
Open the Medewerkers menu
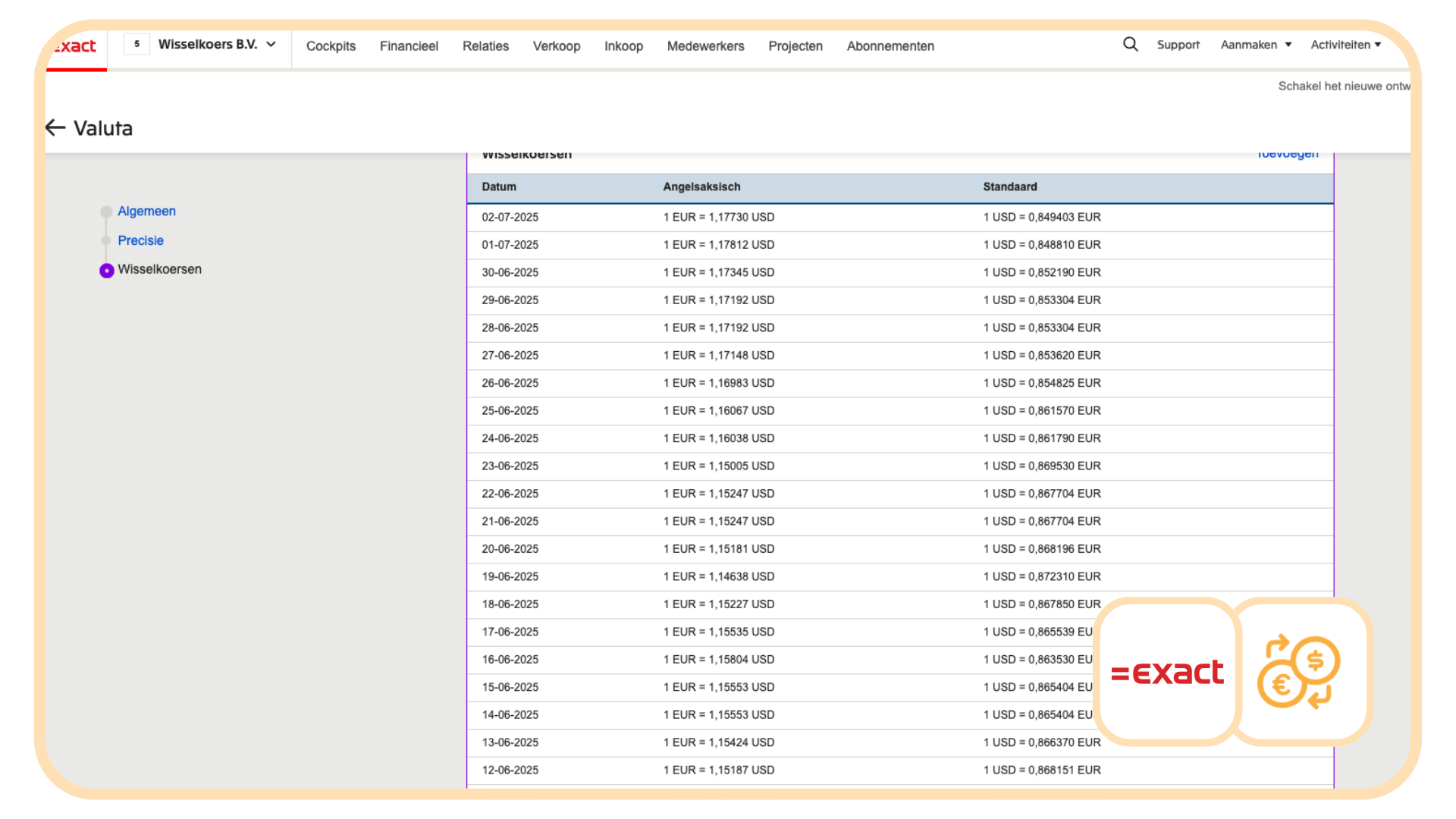(705, 46)
